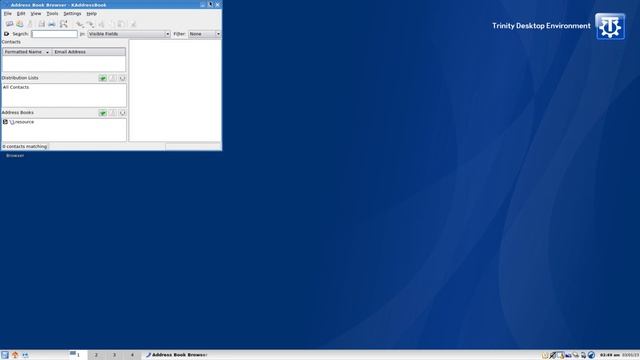Close the KAddressBook window
This screenshot has width=640, height=360.
(x=218, y=4)
